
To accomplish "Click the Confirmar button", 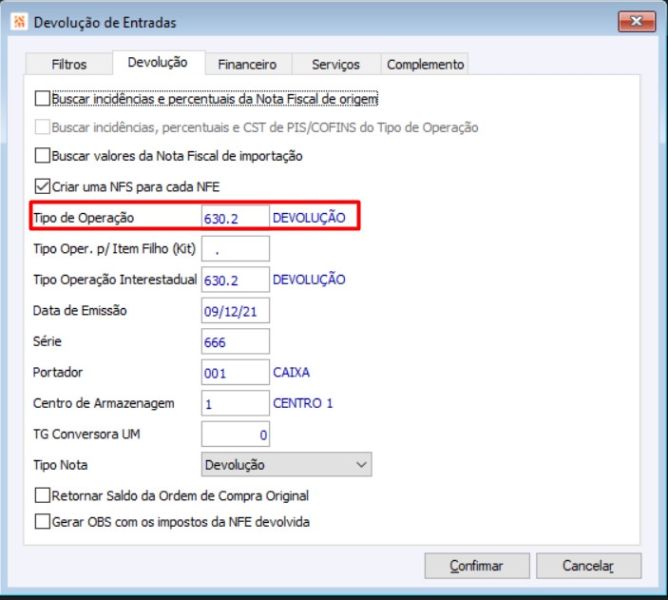I will click(477, 565).
